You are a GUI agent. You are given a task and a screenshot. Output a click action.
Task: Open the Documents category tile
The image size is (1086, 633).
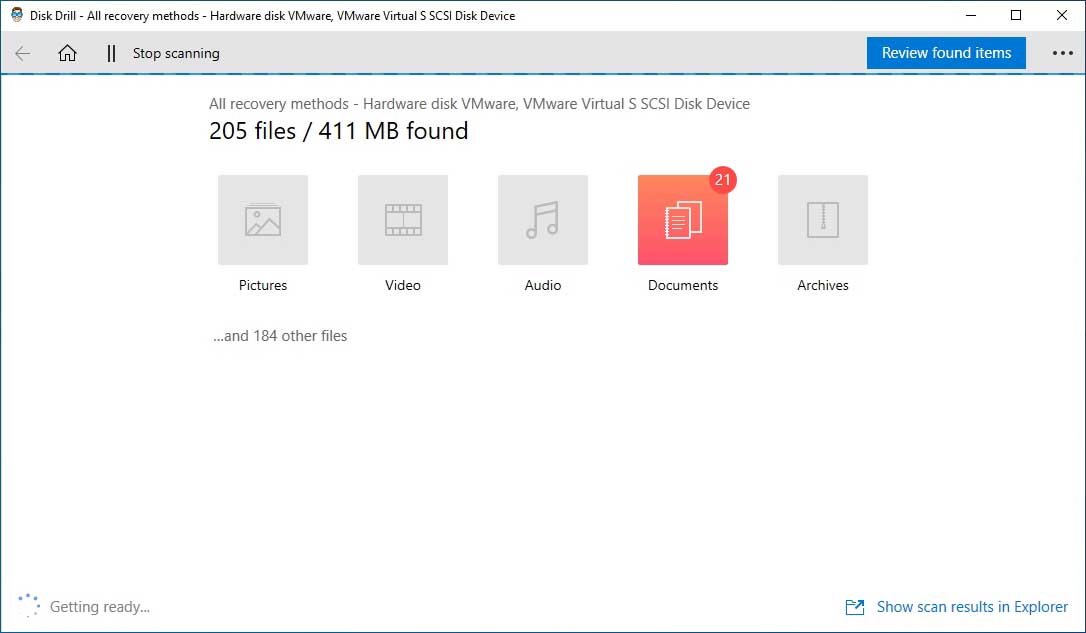(683, 220)
